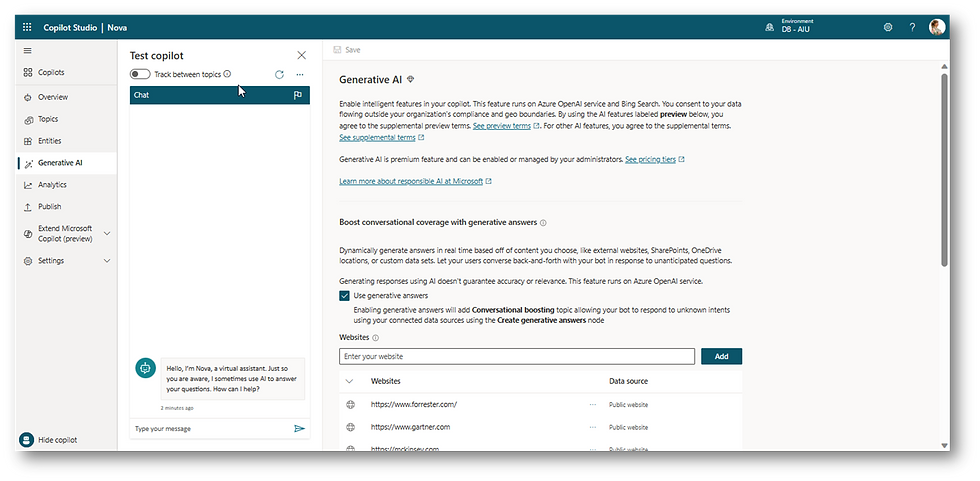Image resolution: width=980 pixels, height=481 pixels.
Task: Click the info icon next to Websites label
Action: [376, 337]
